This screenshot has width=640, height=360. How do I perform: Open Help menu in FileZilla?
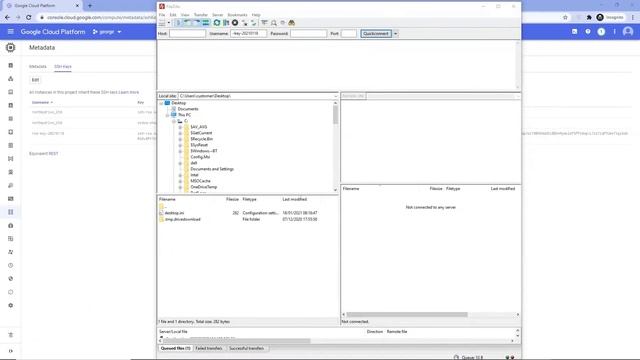tap(256, 15)
